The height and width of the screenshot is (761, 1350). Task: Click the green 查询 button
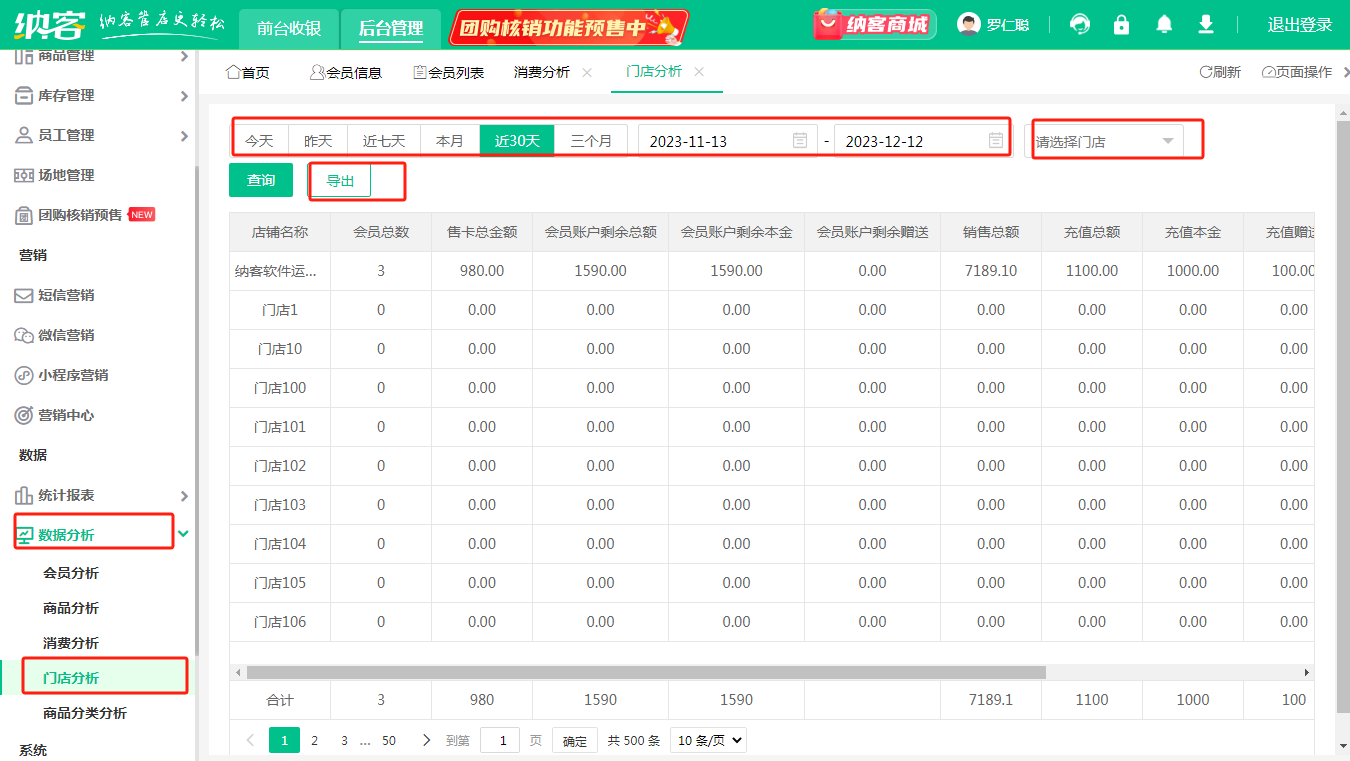pyautogui.click(x=261, y=180)
